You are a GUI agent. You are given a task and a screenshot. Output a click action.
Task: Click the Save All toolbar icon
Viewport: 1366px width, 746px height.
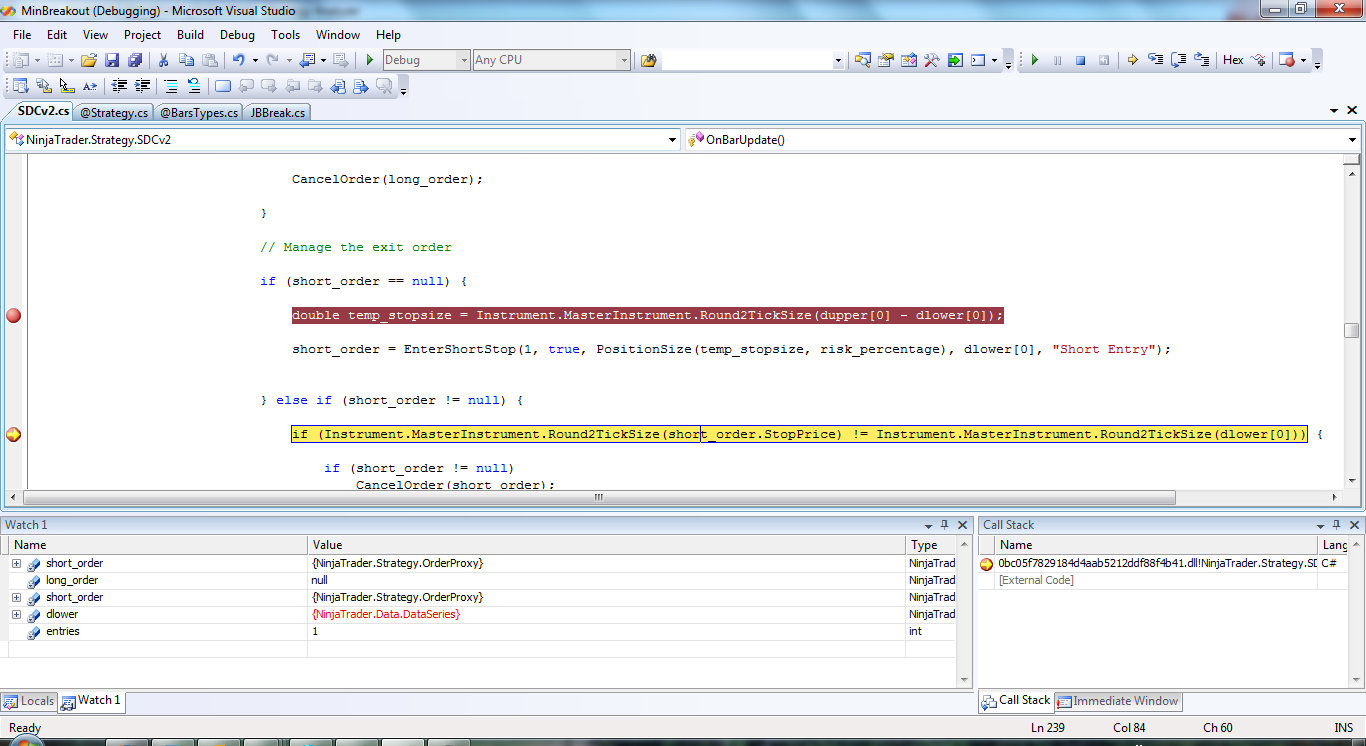(134, 60)
